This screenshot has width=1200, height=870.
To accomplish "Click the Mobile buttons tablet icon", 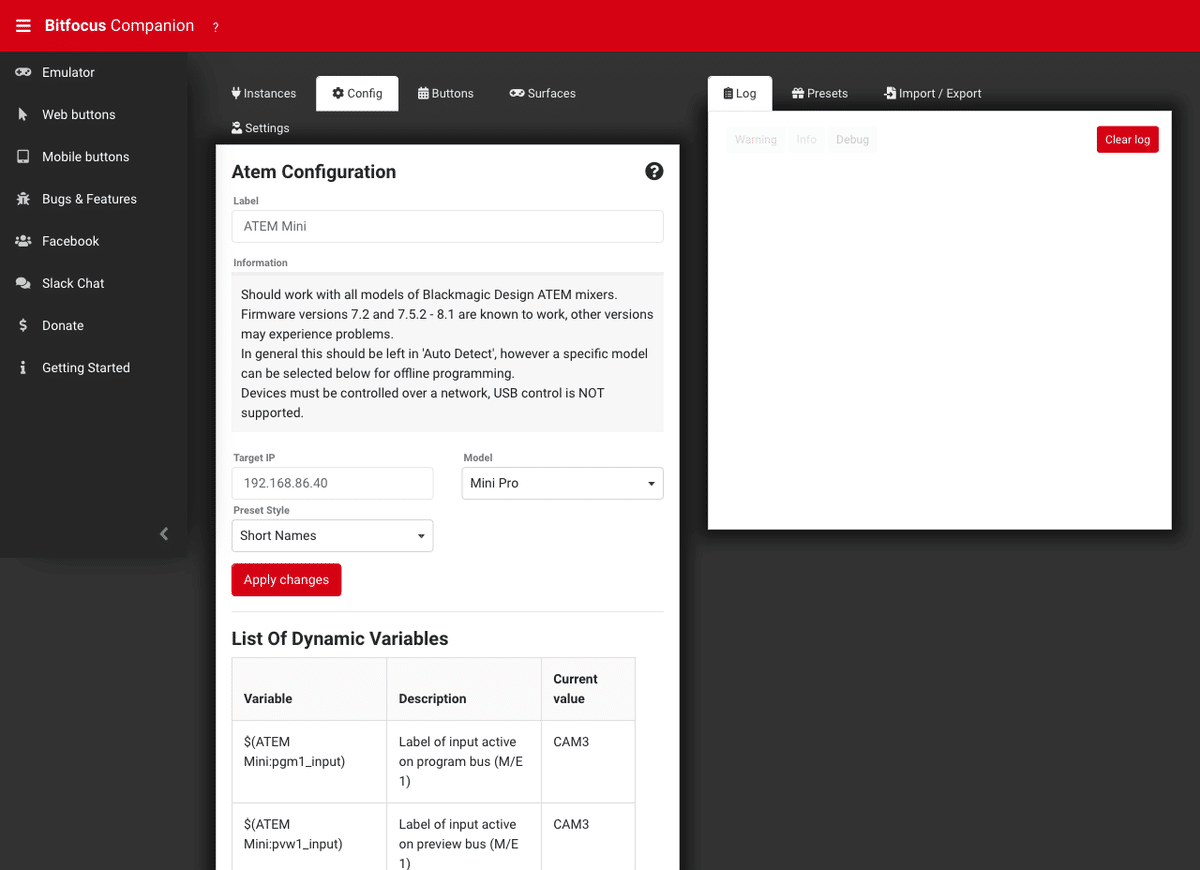I will click(23, 156).
